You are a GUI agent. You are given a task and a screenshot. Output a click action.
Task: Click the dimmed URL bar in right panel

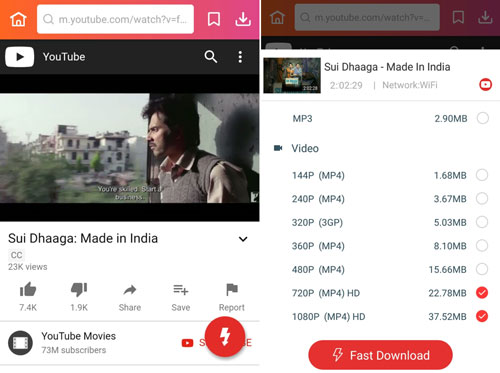coord(367,17)
